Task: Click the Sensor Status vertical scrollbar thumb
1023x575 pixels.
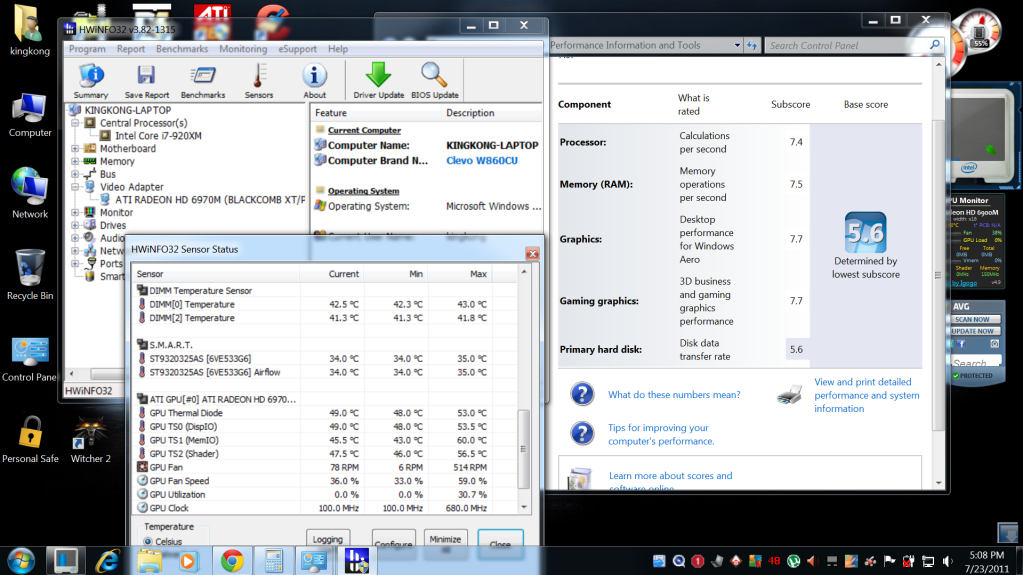Action: point(523,449)
